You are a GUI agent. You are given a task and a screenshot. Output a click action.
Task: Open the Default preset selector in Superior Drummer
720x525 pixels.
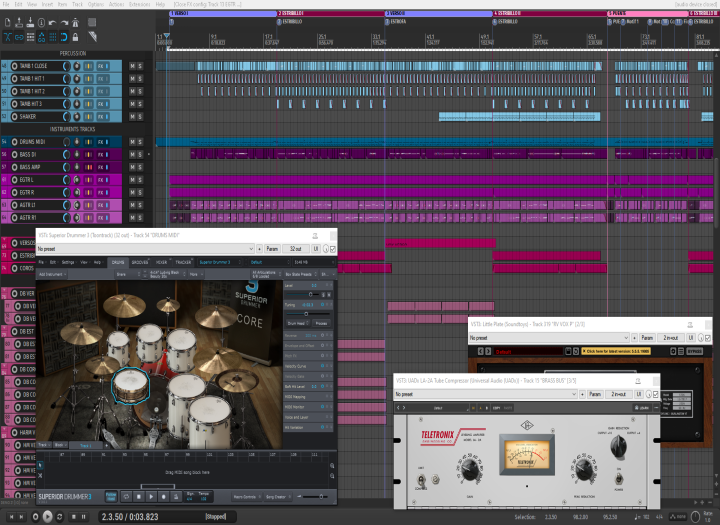click(270, 262)
